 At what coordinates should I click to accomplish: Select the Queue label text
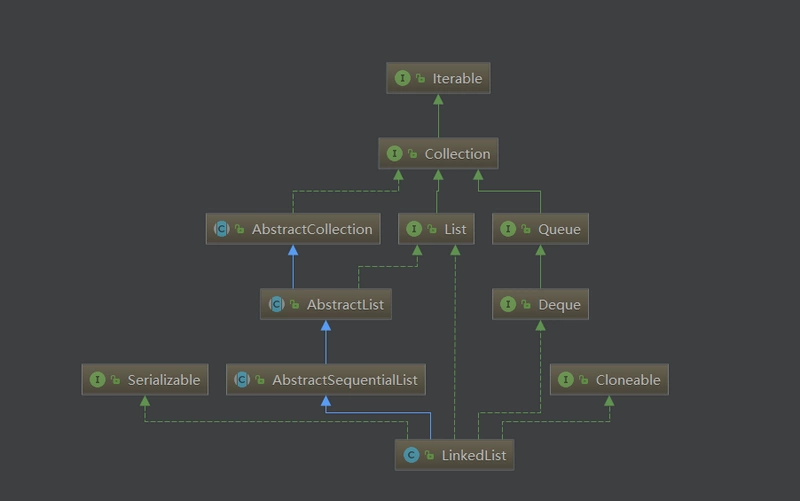pyautogui.click(x=559, y=230)
